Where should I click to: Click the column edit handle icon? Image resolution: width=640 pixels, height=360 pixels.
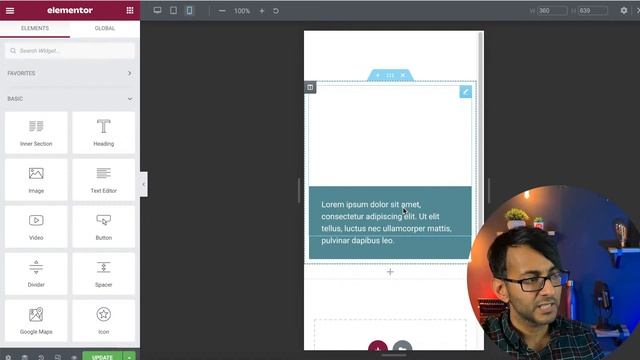pyautogui.click(x=310, y=87)
